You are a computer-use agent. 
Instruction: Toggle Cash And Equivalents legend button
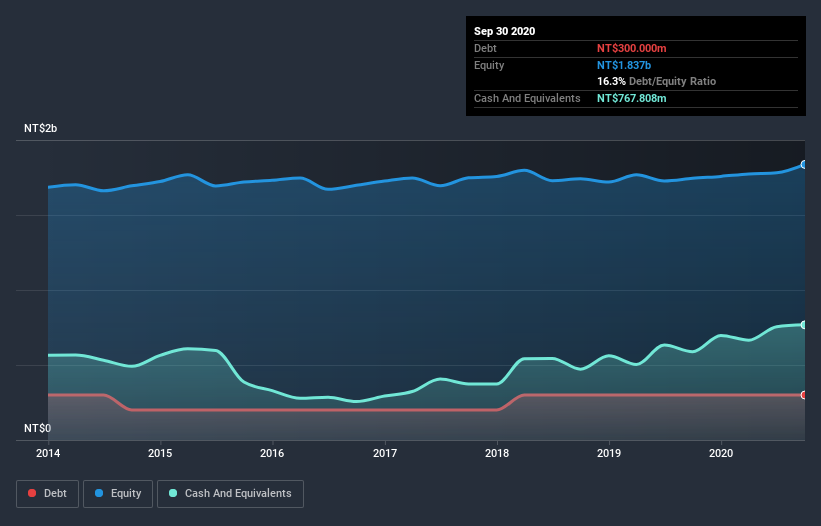pyautogui.click(x=230, y=494)
